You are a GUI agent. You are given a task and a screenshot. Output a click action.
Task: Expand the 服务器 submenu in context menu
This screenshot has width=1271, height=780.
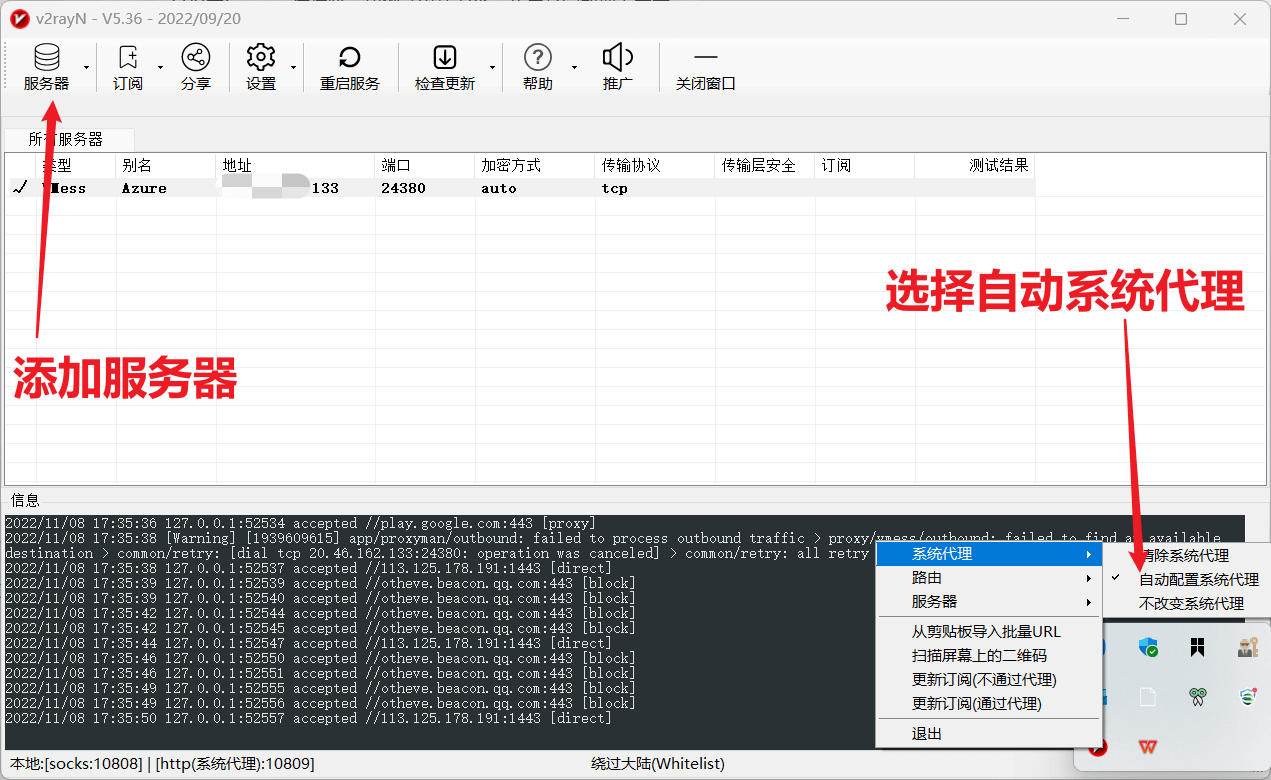point(987,602)
